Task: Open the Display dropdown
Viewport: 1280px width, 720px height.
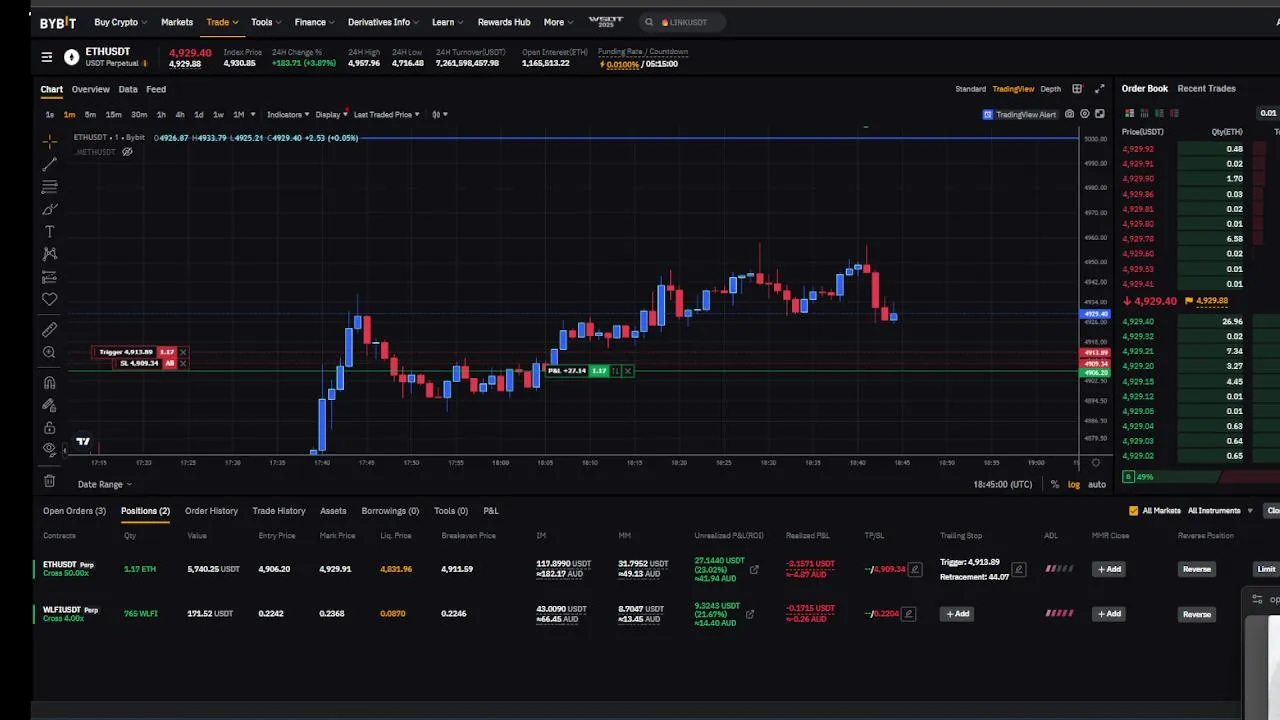Action: tap(331, 114)
